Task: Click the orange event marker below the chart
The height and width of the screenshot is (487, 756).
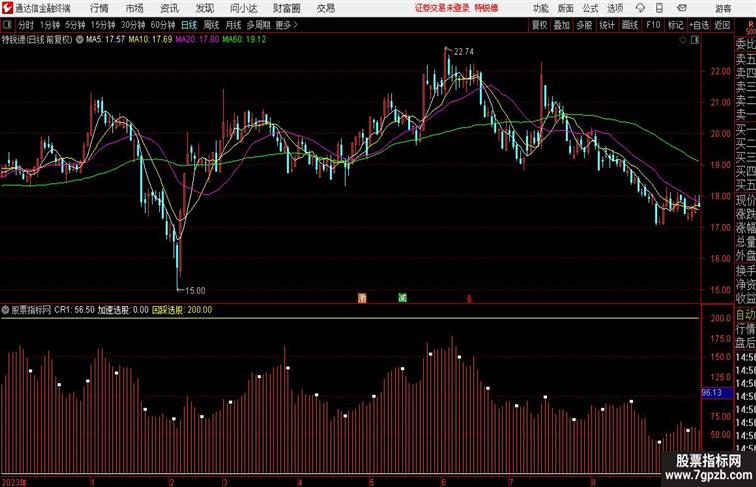Action: pyautogui.click(x=362, y=298)
